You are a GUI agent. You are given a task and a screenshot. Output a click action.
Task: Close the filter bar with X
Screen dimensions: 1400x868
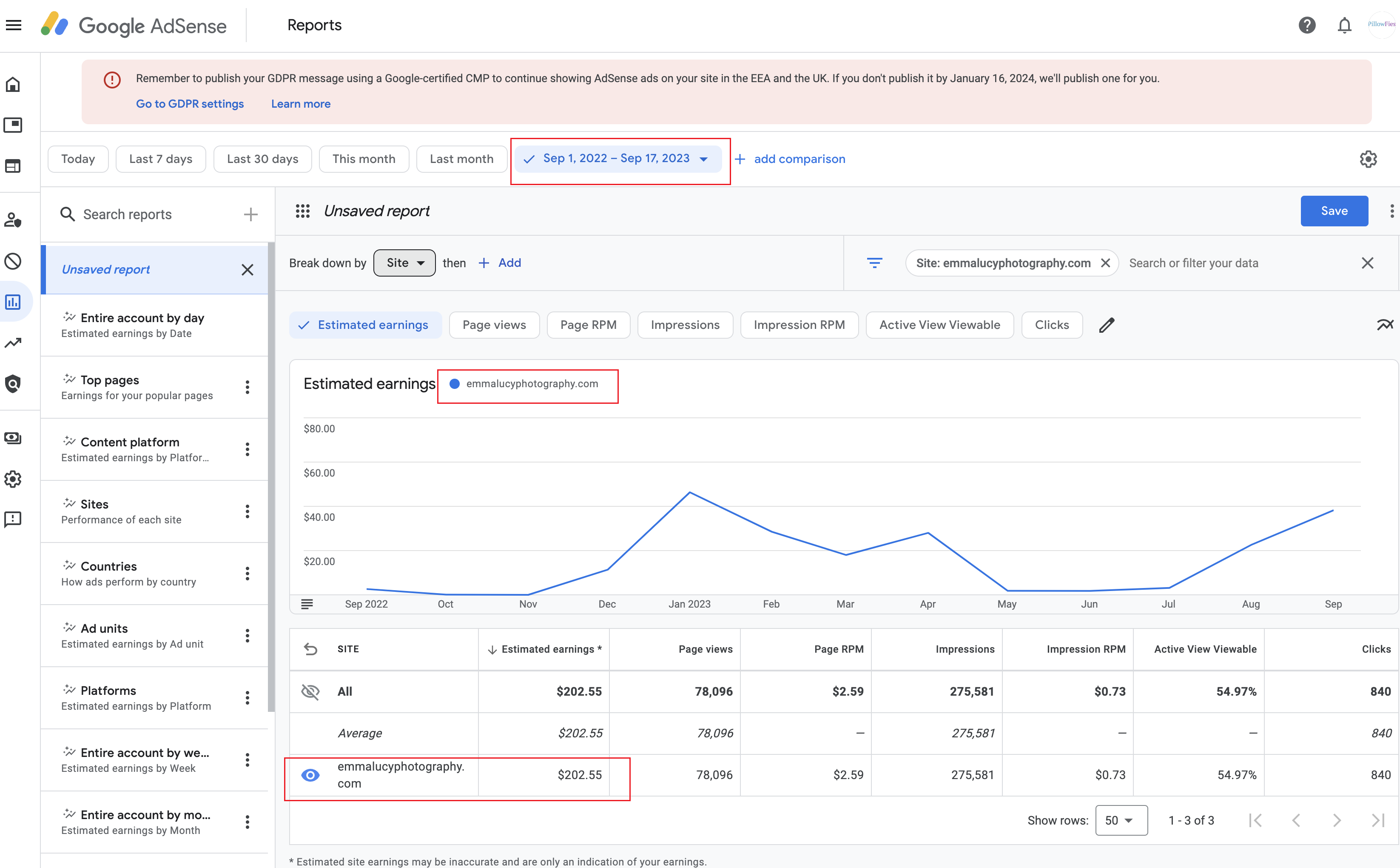1367,263
